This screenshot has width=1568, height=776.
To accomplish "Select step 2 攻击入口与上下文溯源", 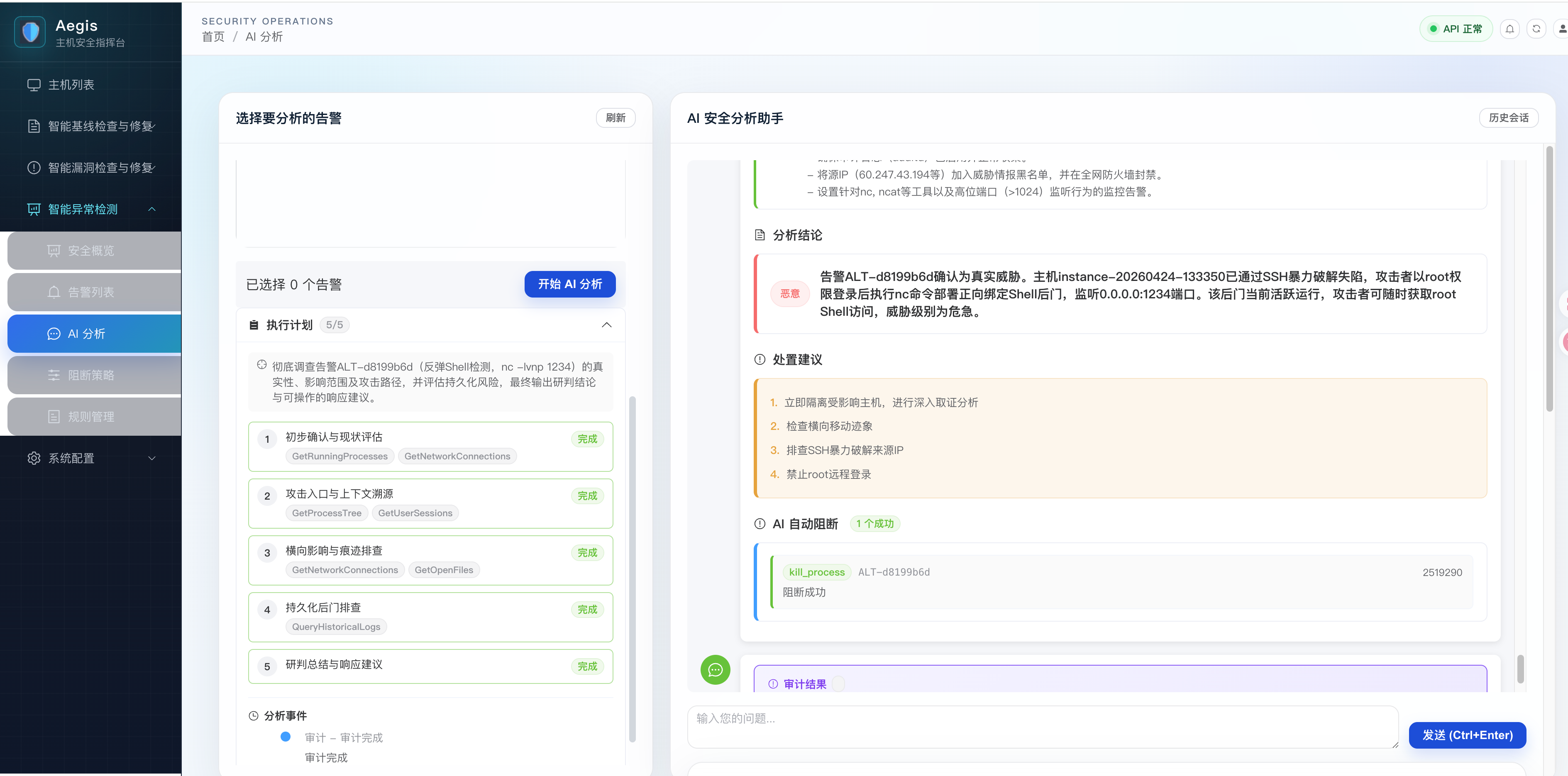I will (430, 503).
